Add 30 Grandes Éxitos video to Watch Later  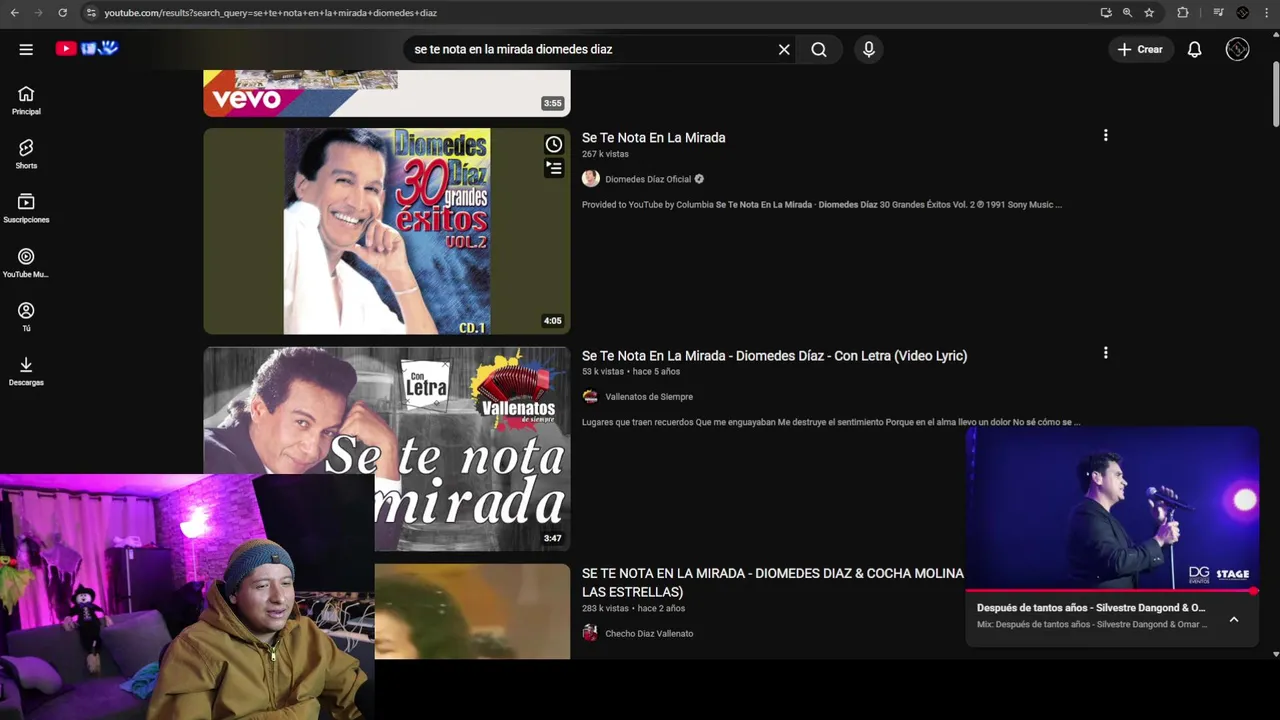(553, 145)
